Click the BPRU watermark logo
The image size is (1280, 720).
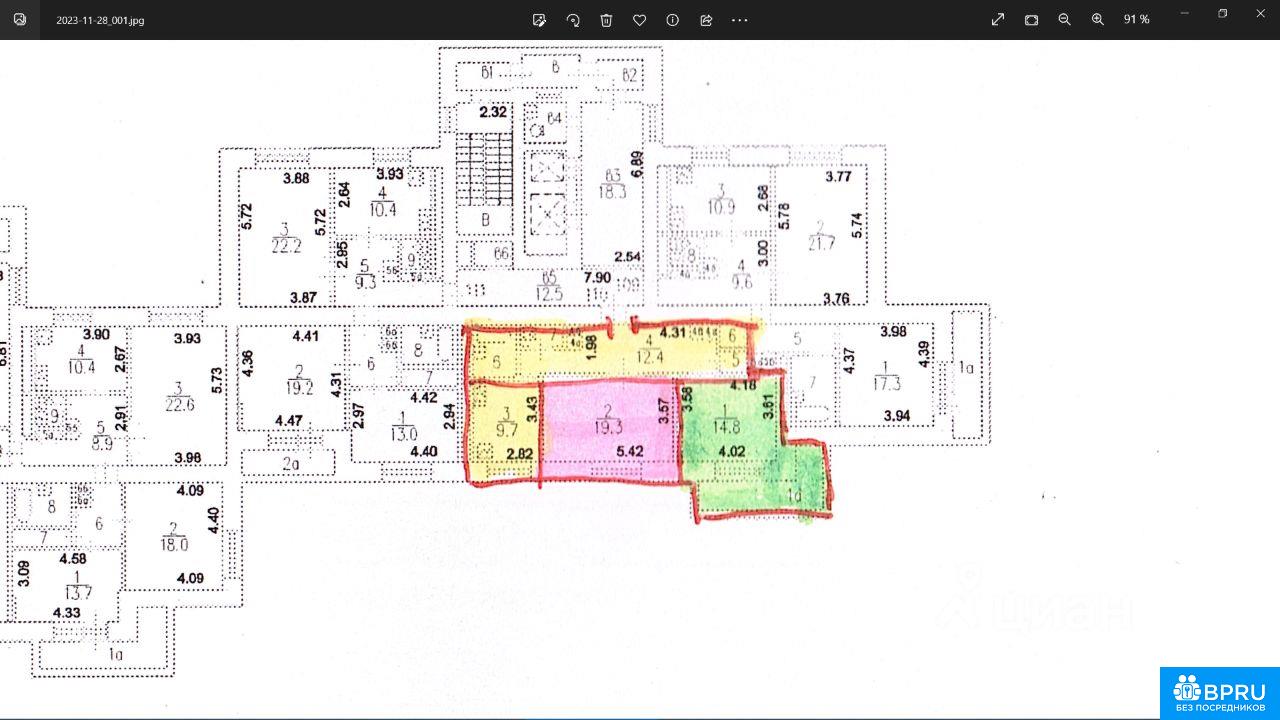pyautogui.click(x=1220, y=693)
